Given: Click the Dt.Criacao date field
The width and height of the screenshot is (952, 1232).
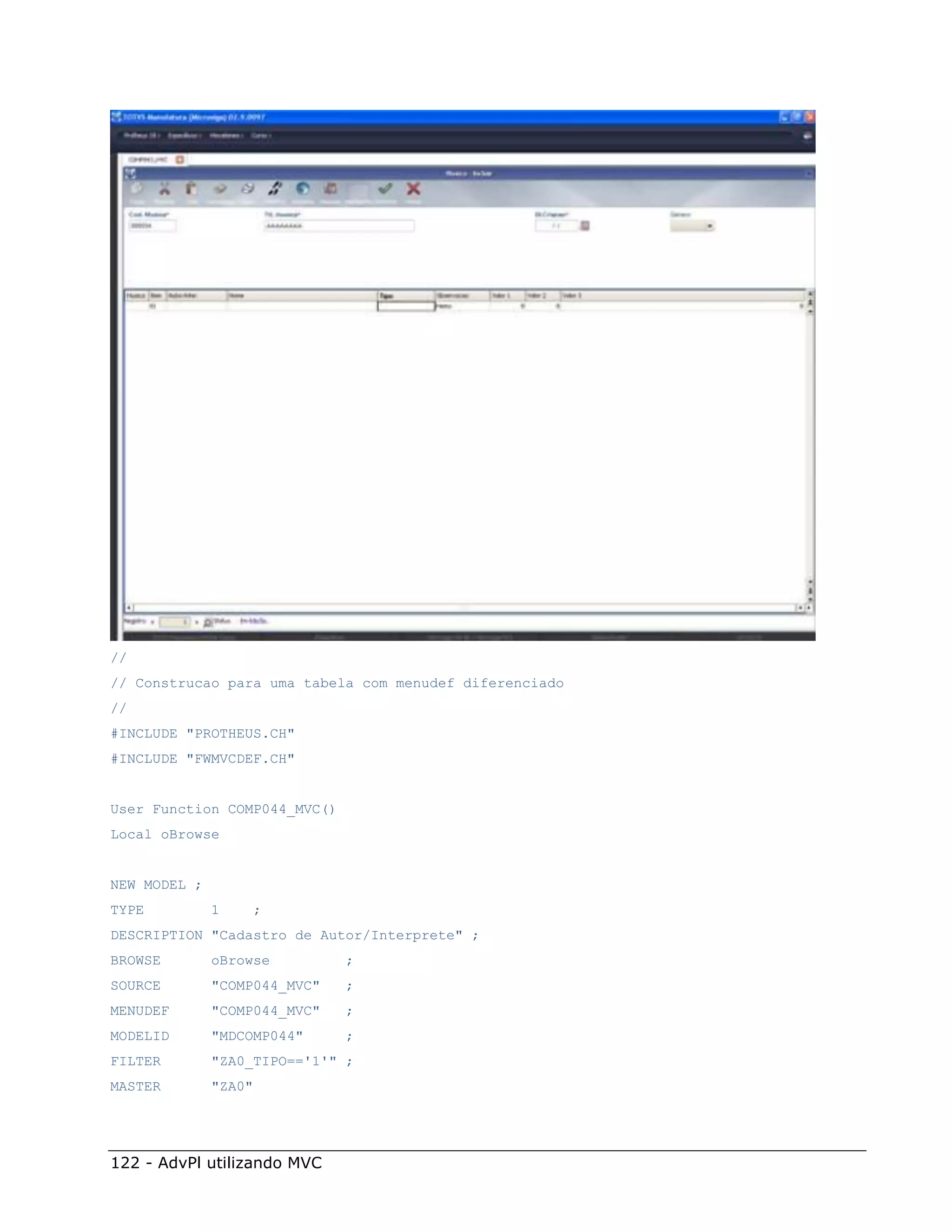Looking at the screenshot, I should [x=557, y=225].
